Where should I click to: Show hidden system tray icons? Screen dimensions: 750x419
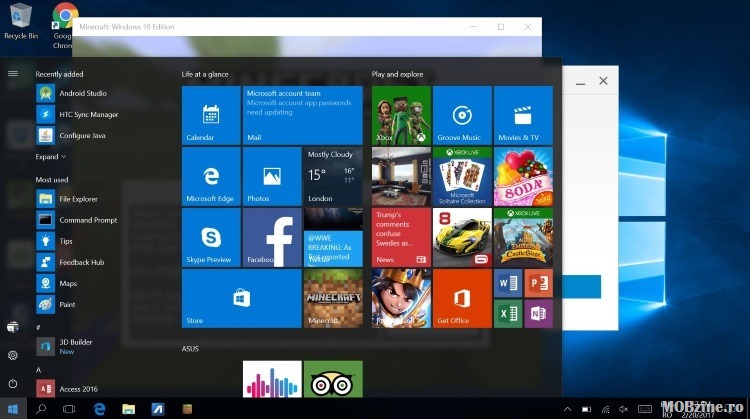point(567,409)
